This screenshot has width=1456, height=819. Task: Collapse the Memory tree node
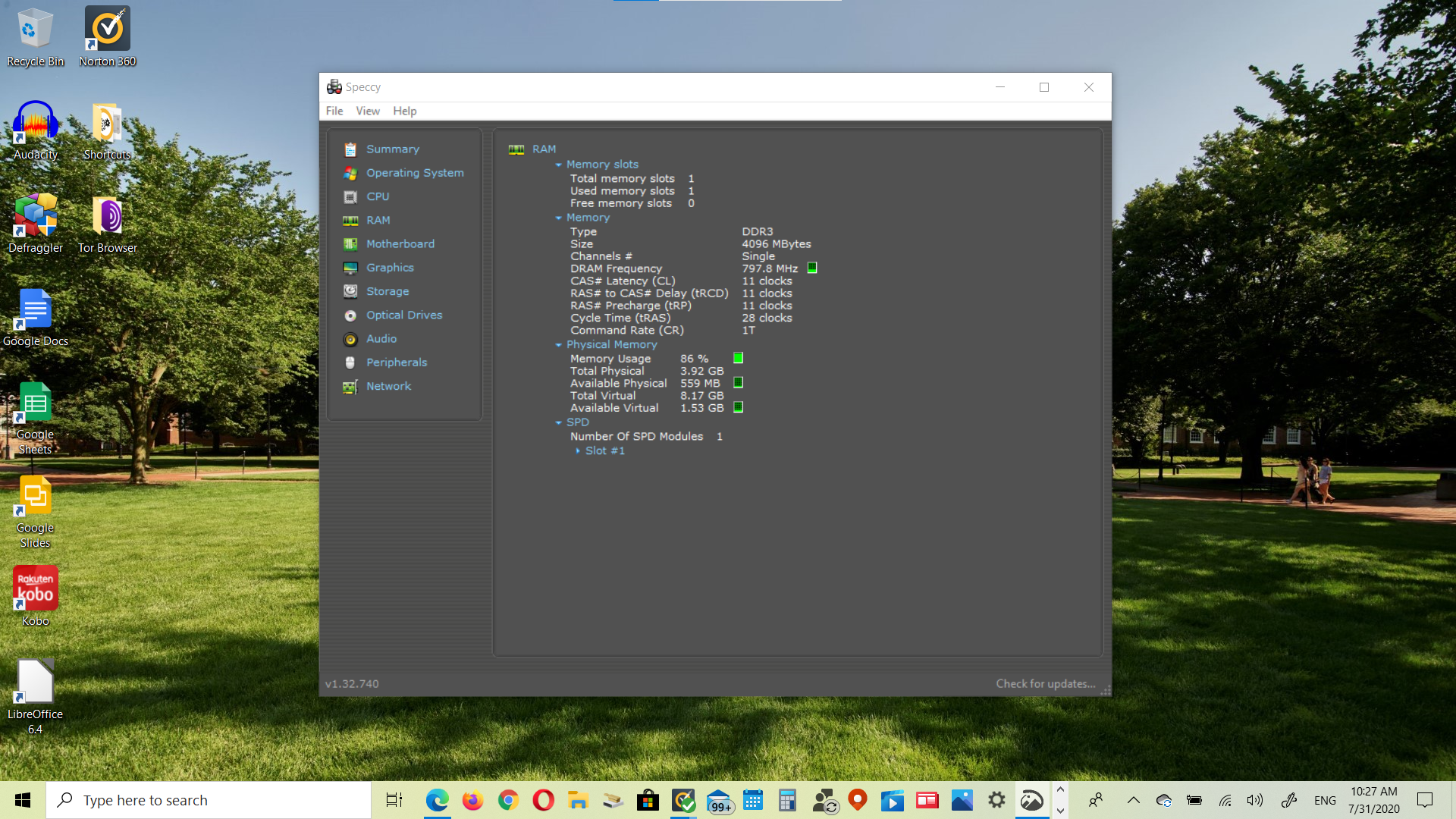[x=559, y=218]
